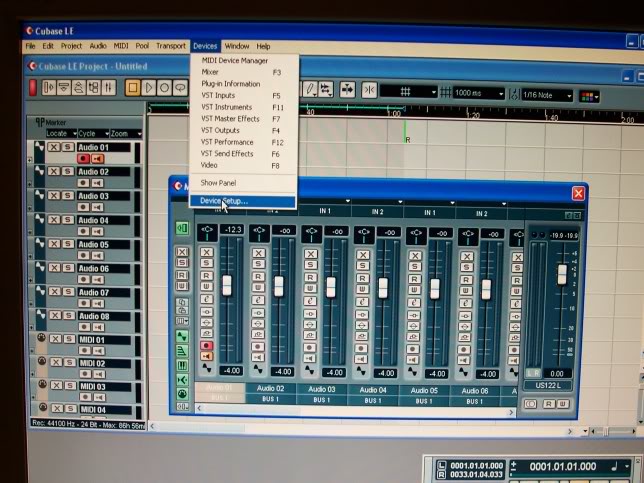Open the File menu

coord(30,46)
